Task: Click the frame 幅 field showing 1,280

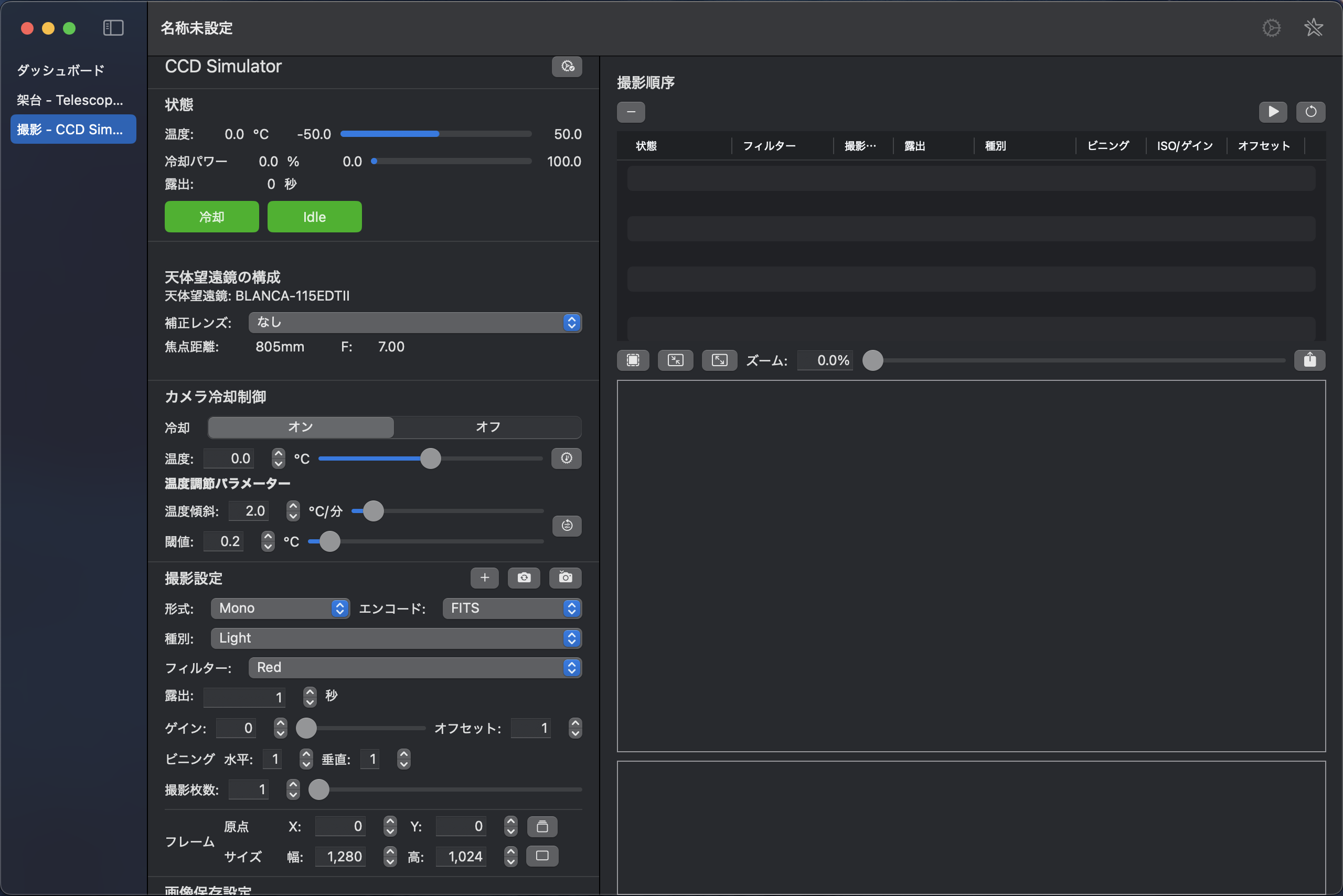Action: tap(340, 857)
